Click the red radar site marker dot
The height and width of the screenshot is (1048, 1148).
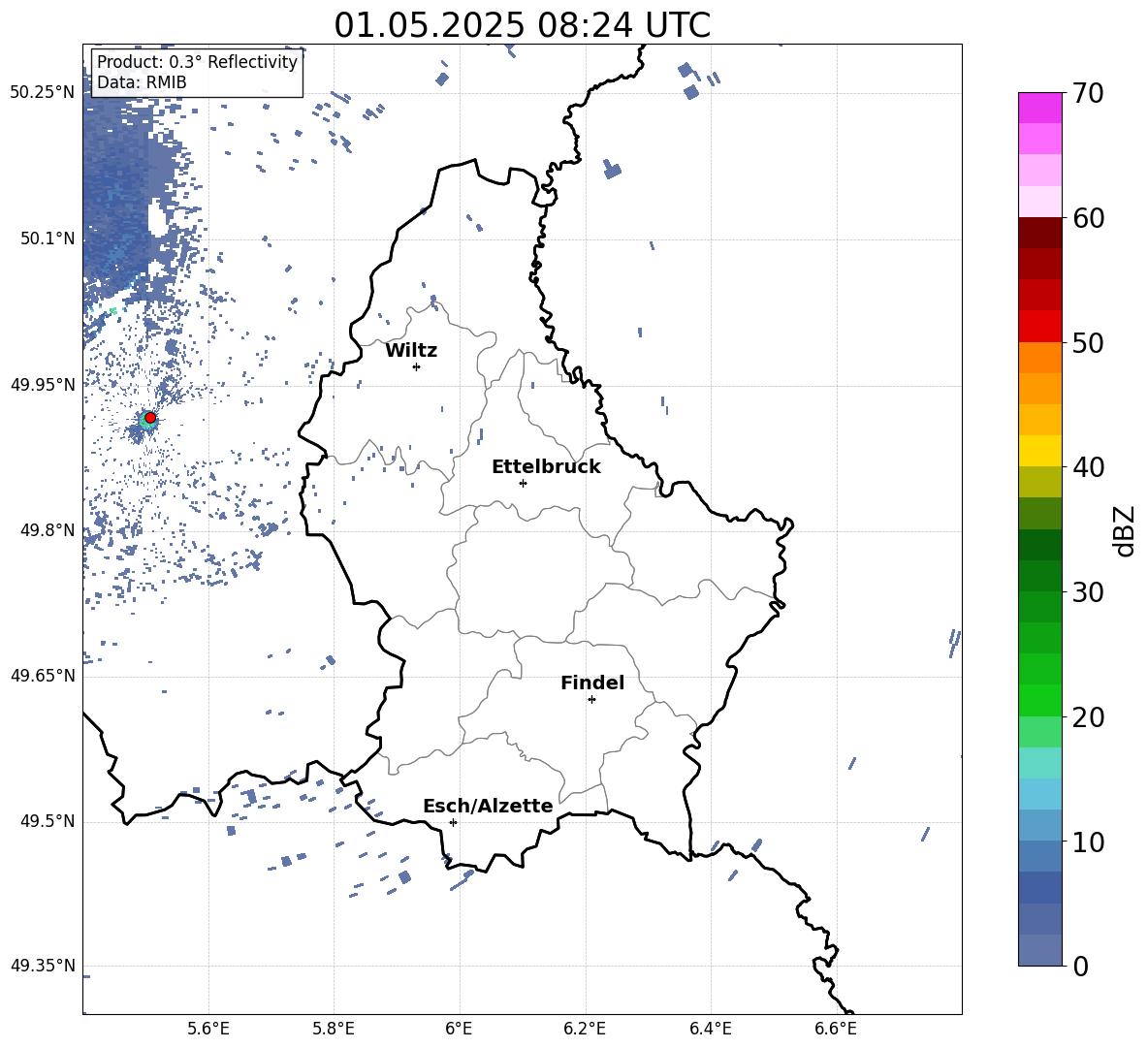[x=150, y=418]
